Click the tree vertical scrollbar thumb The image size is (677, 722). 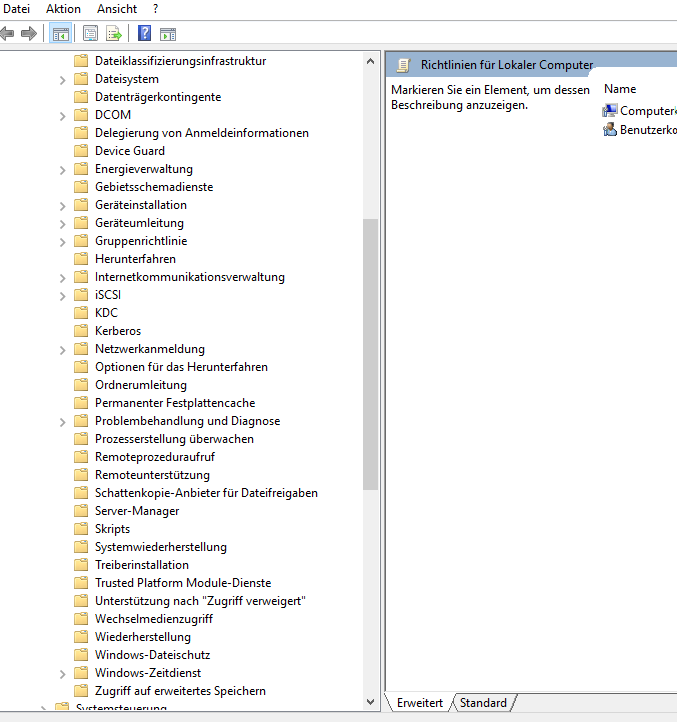pyautogui.click(x=370, y=354)
